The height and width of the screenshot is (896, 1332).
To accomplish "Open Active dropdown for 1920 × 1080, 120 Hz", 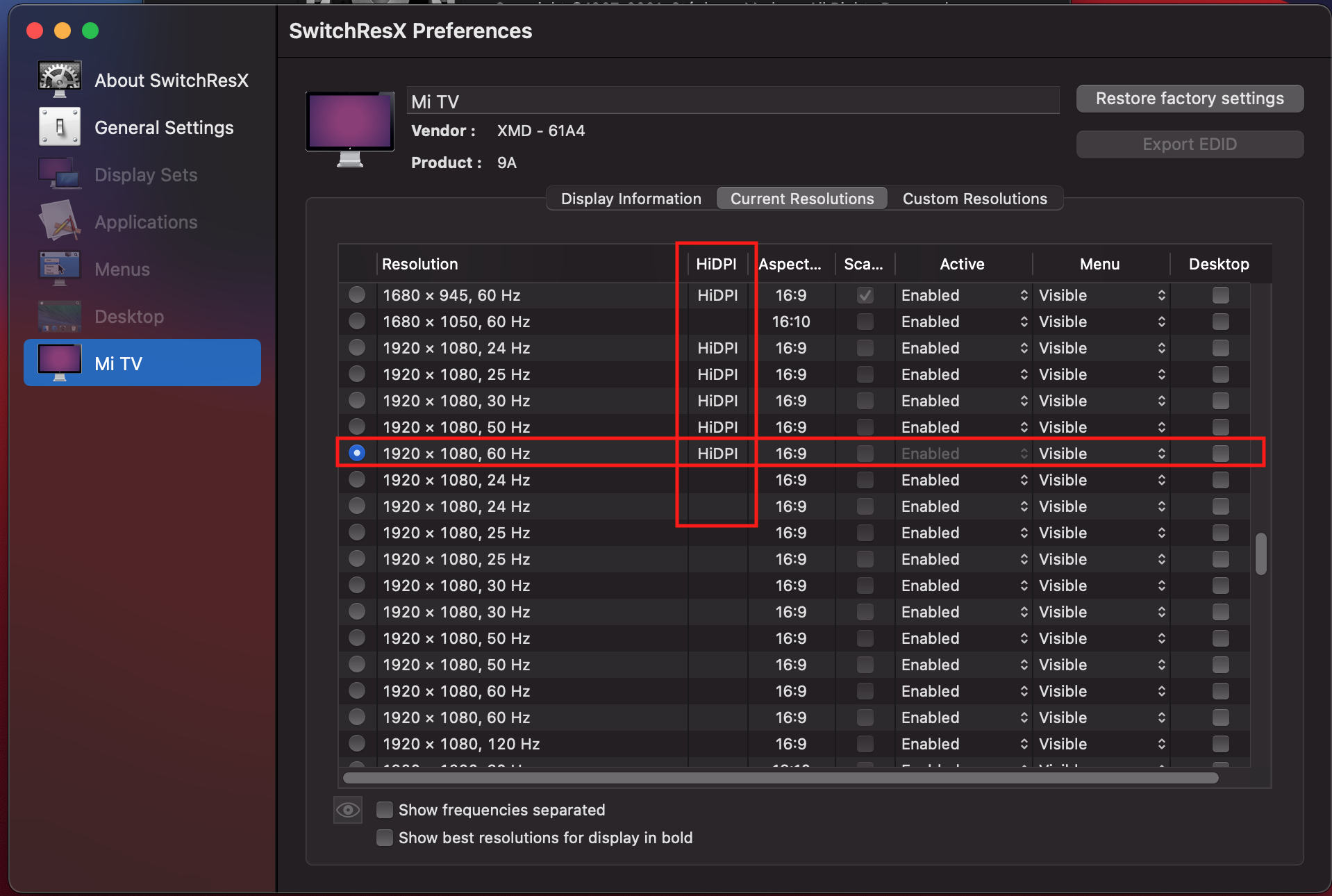I will pos(964,744).
